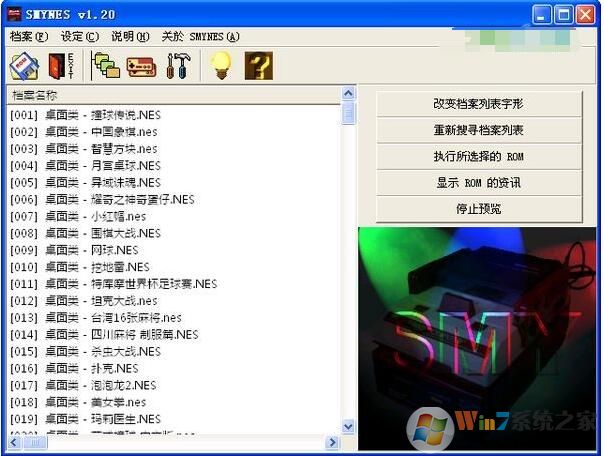Click the open ROM disk icon
The width and height of the screenshot is (604, 456).
pos(23,66)
